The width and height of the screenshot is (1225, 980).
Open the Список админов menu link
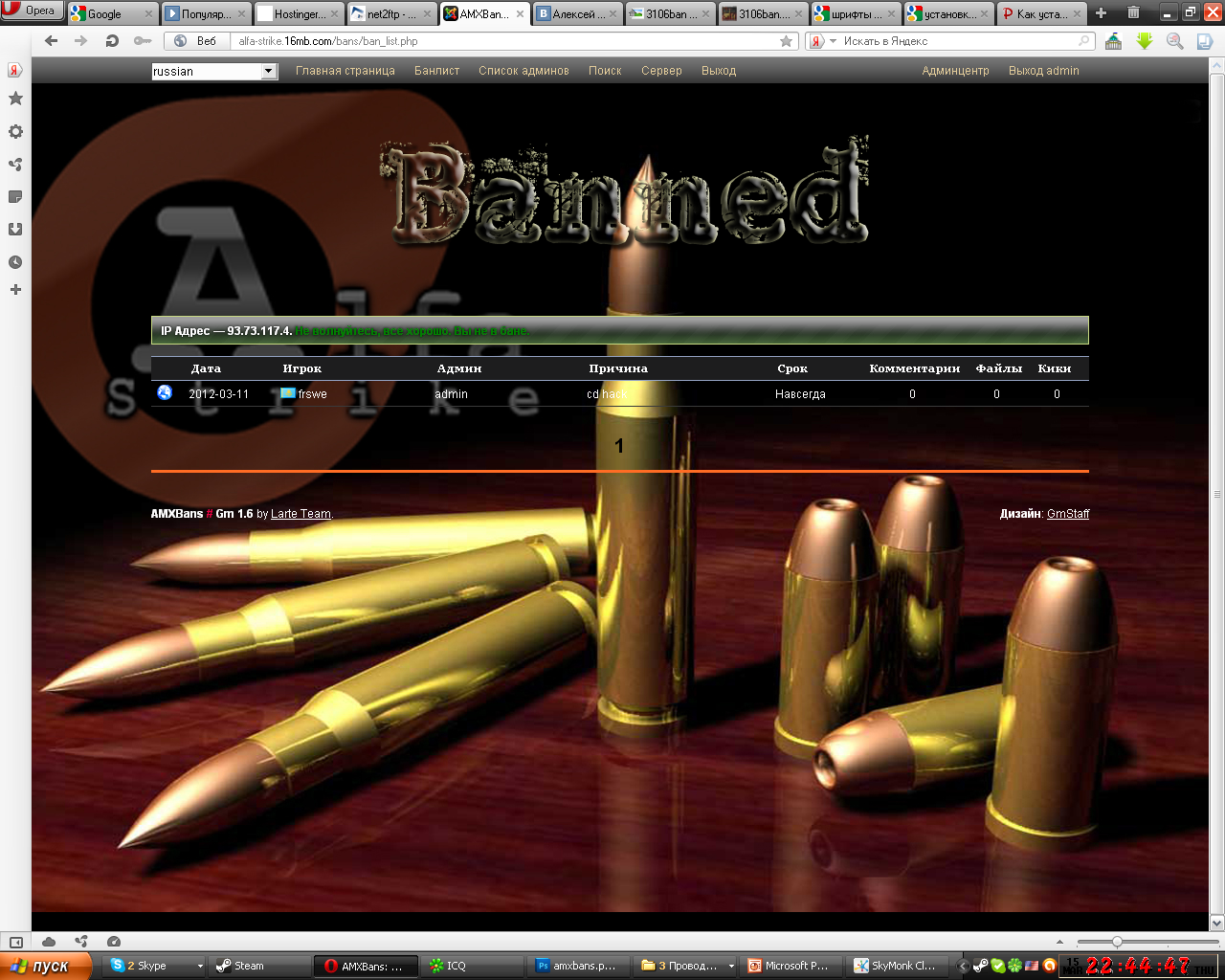[x=523, y=71]
